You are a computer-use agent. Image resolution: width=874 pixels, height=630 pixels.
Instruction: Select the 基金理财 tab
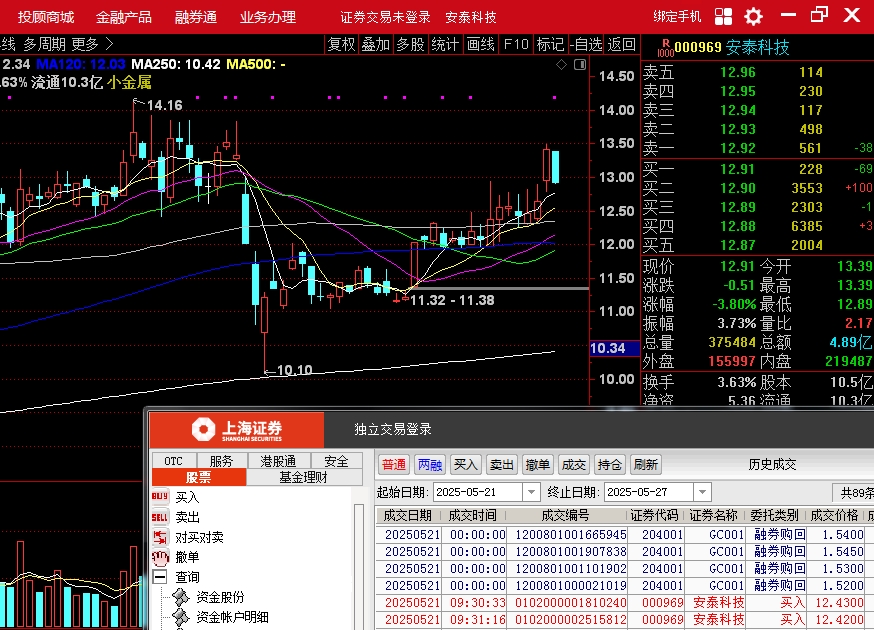point(304,477)
